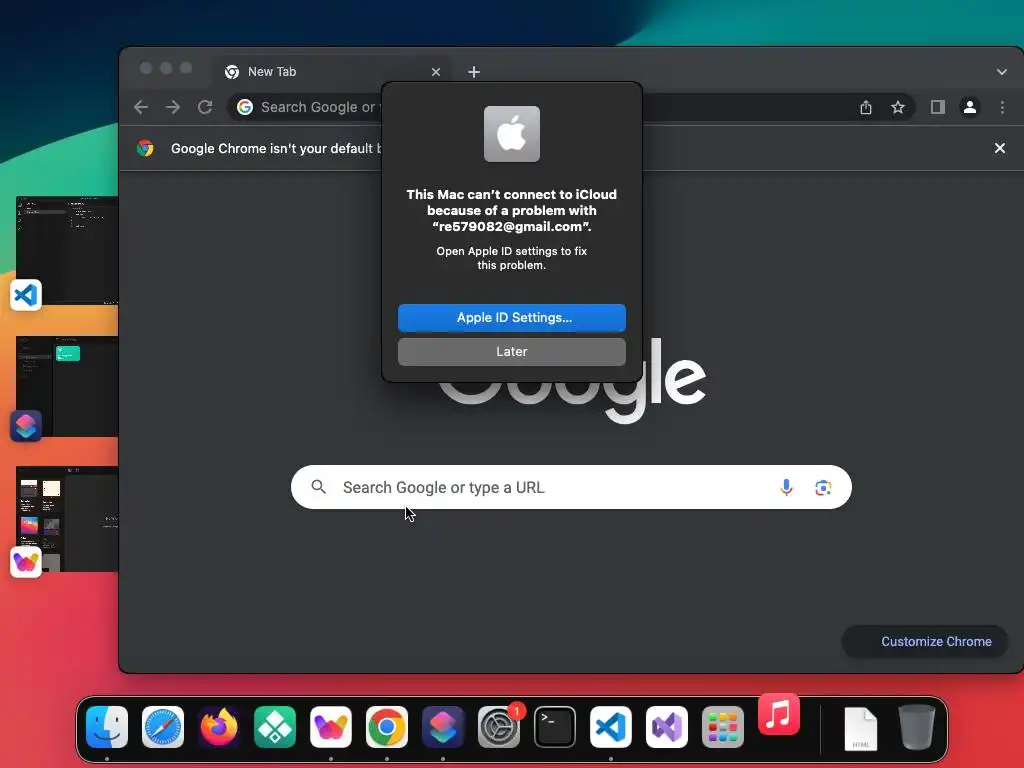Dismiss the default browser notification bar
The image size is (1024, 768).
[1000, 148]
